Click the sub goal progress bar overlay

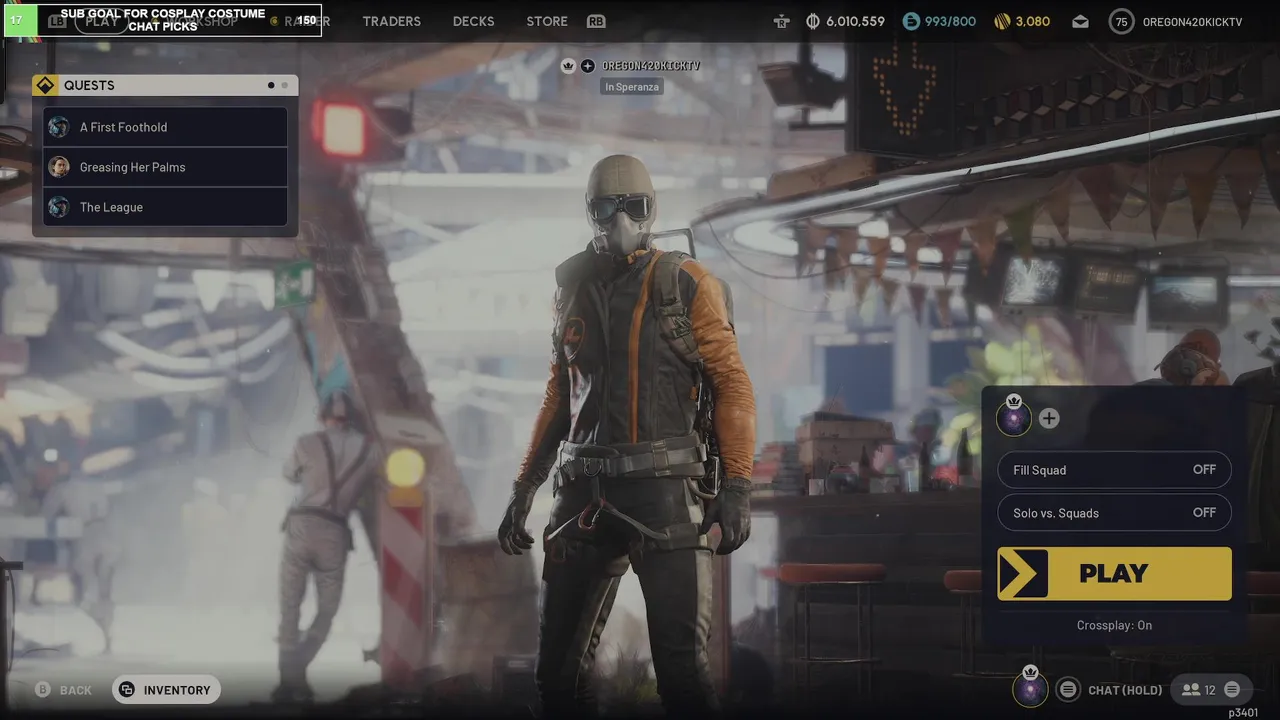163,20
